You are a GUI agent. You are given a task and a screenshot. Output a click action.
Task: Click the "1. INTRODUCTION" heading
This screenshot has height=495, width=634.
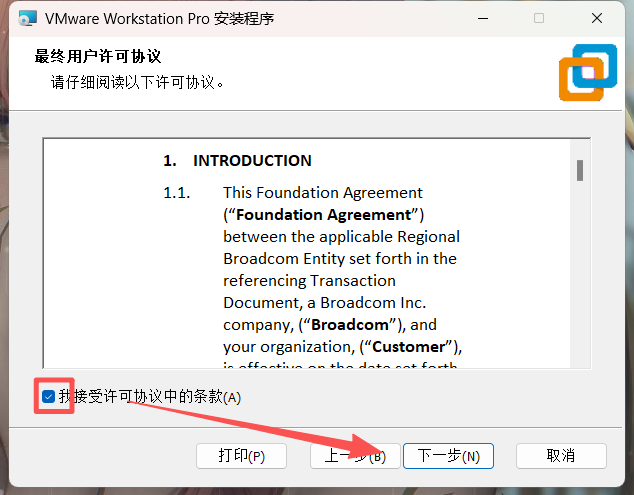pos(237,161)
